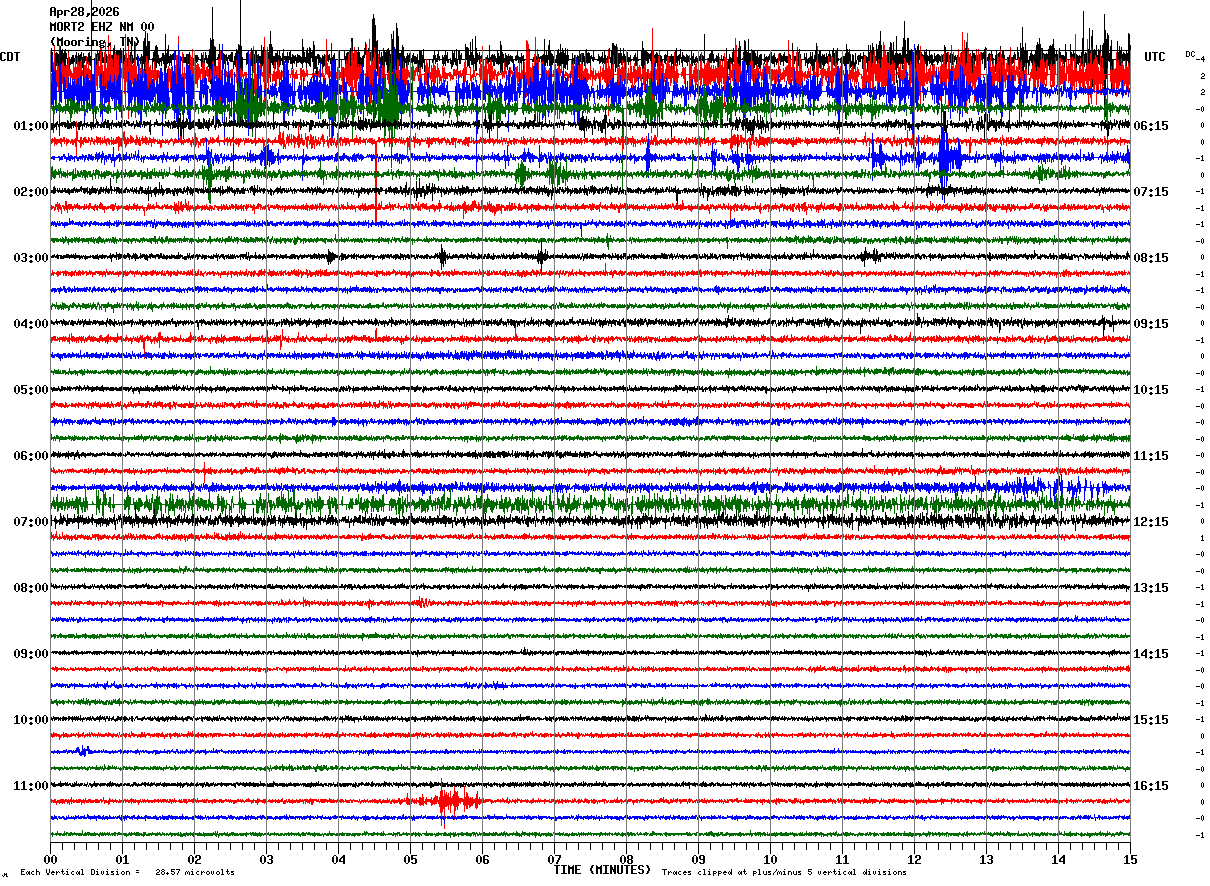Screen dimensions: 1210x886
Task: Click the 07:00 CDT row label
Action: coord(31,522)
